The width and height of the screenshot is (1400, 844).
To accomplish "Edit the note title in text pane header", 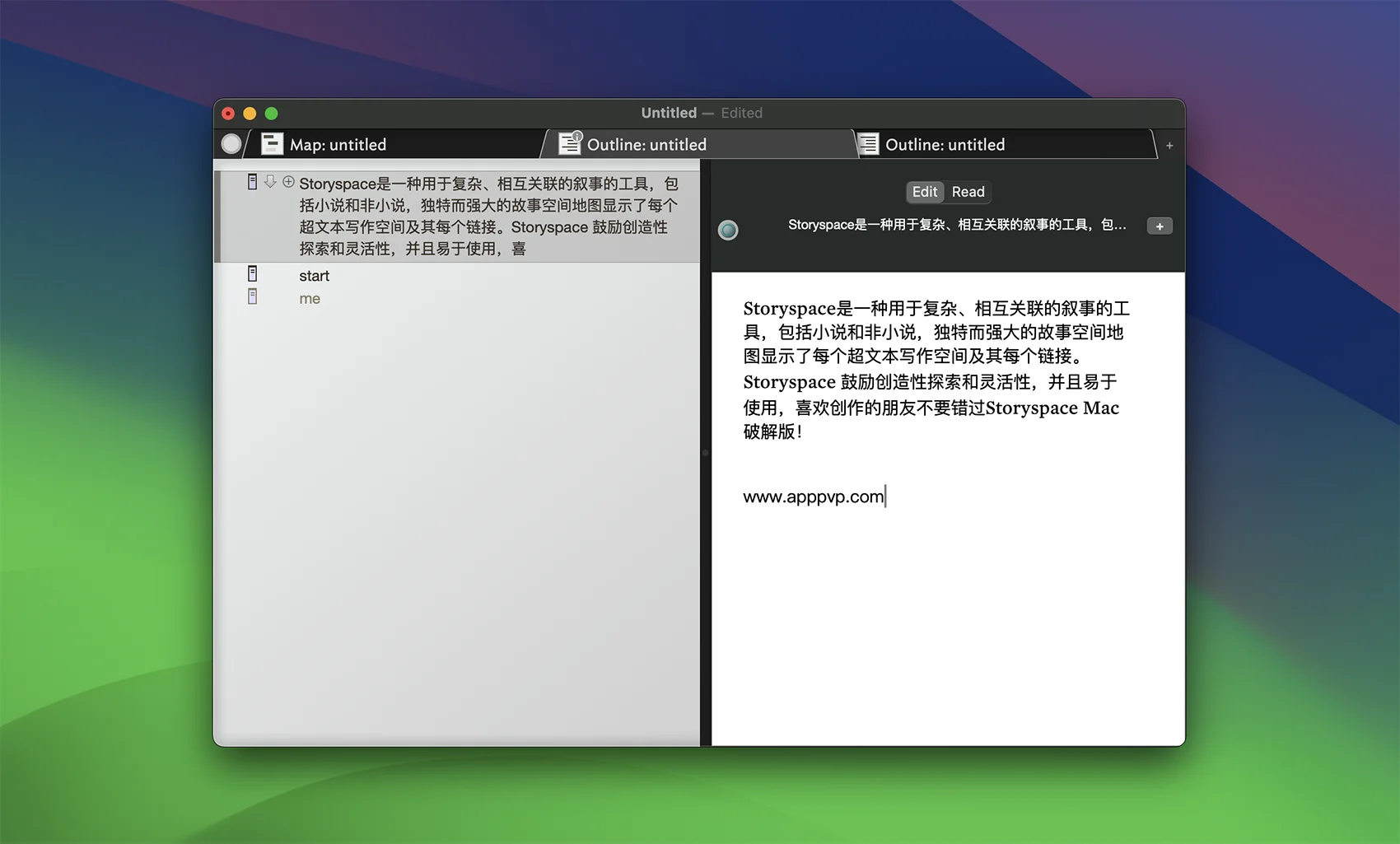I will [x=957, y=225].
